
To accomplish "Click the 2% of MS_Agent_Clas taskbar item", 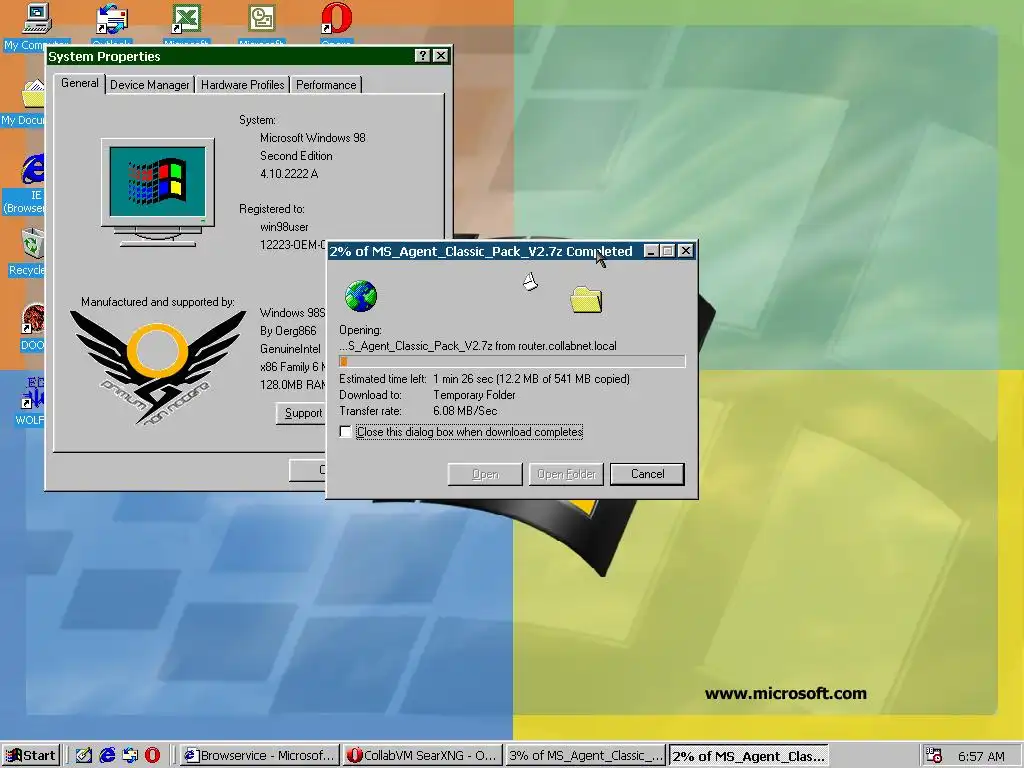I will (748, 756).
